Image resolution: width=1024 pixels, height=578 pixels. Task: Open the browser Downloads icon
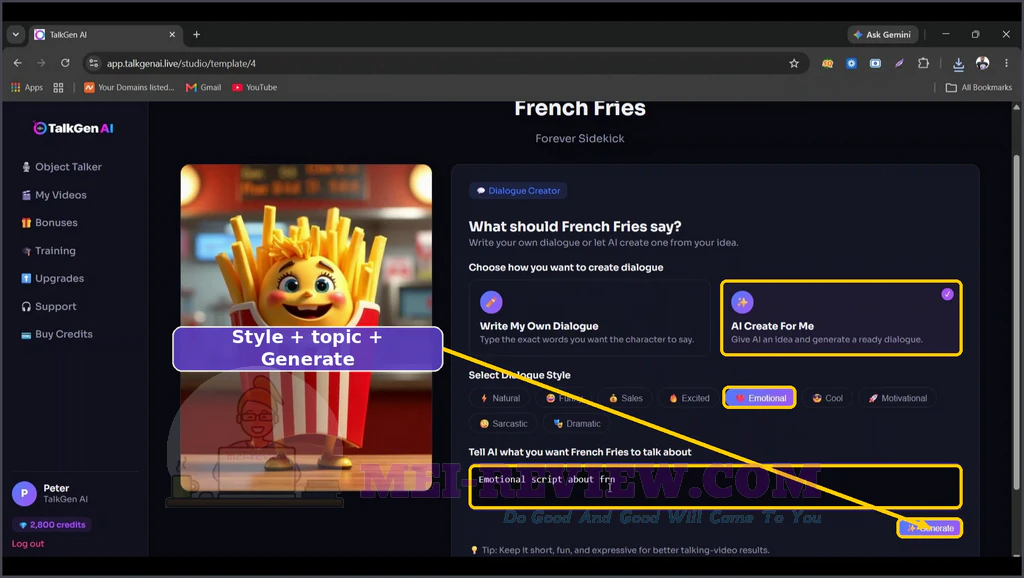tap(958, 63)
